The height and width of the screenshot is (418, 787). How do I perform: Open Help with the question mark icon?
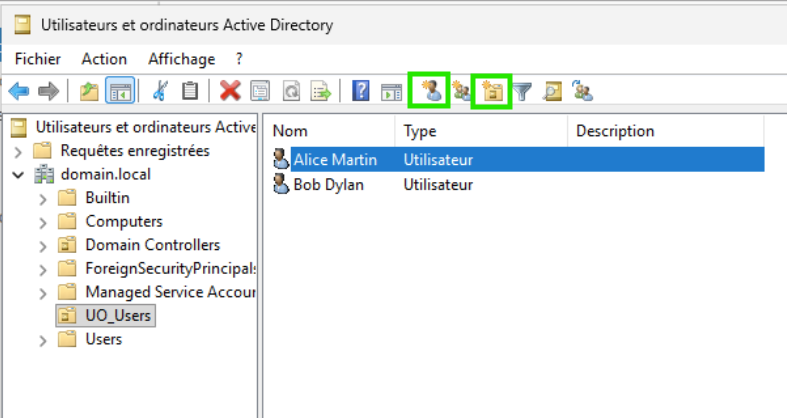pos(362,92)
